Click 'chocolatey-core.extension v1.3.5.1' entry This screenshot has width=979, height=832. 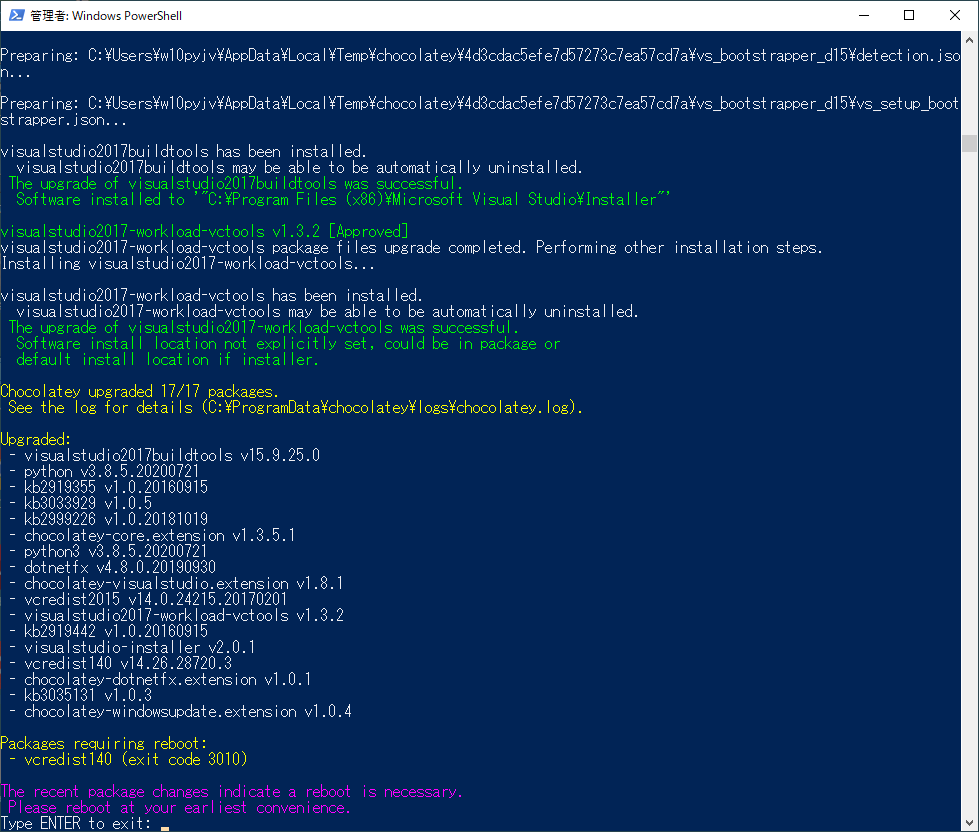(159, 536)
